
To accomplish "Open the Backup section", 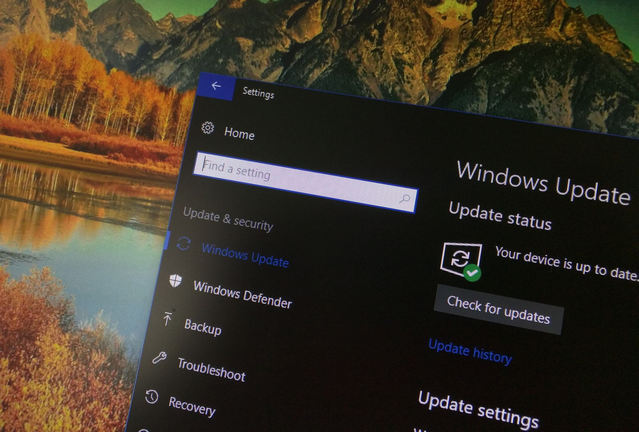I will tap(203, 327).
